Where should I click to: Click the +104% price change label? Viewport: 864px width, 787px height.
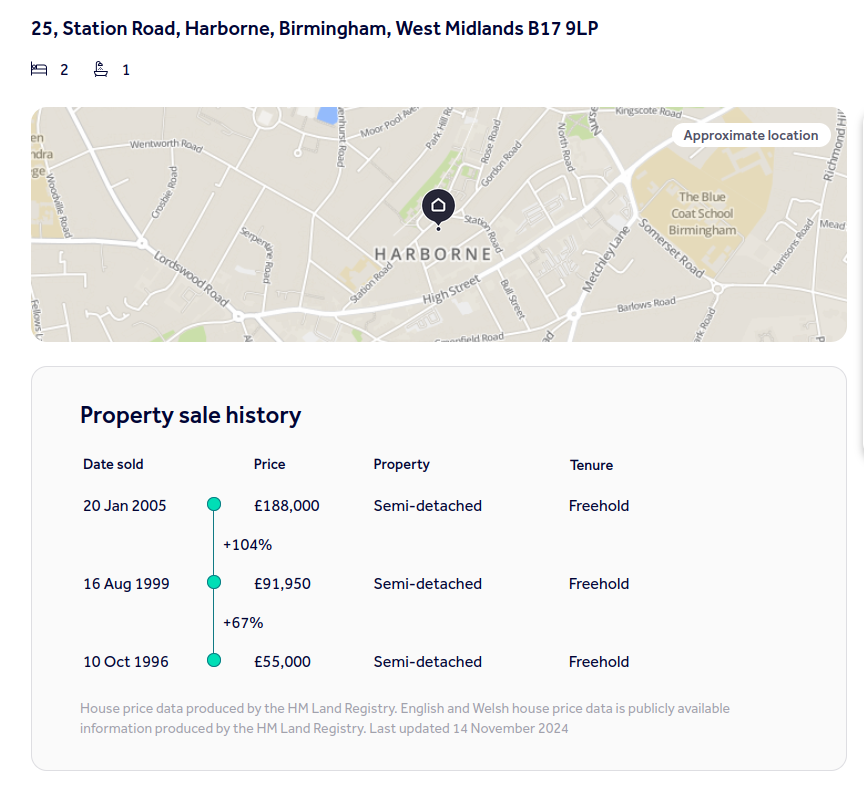point(247,545)
